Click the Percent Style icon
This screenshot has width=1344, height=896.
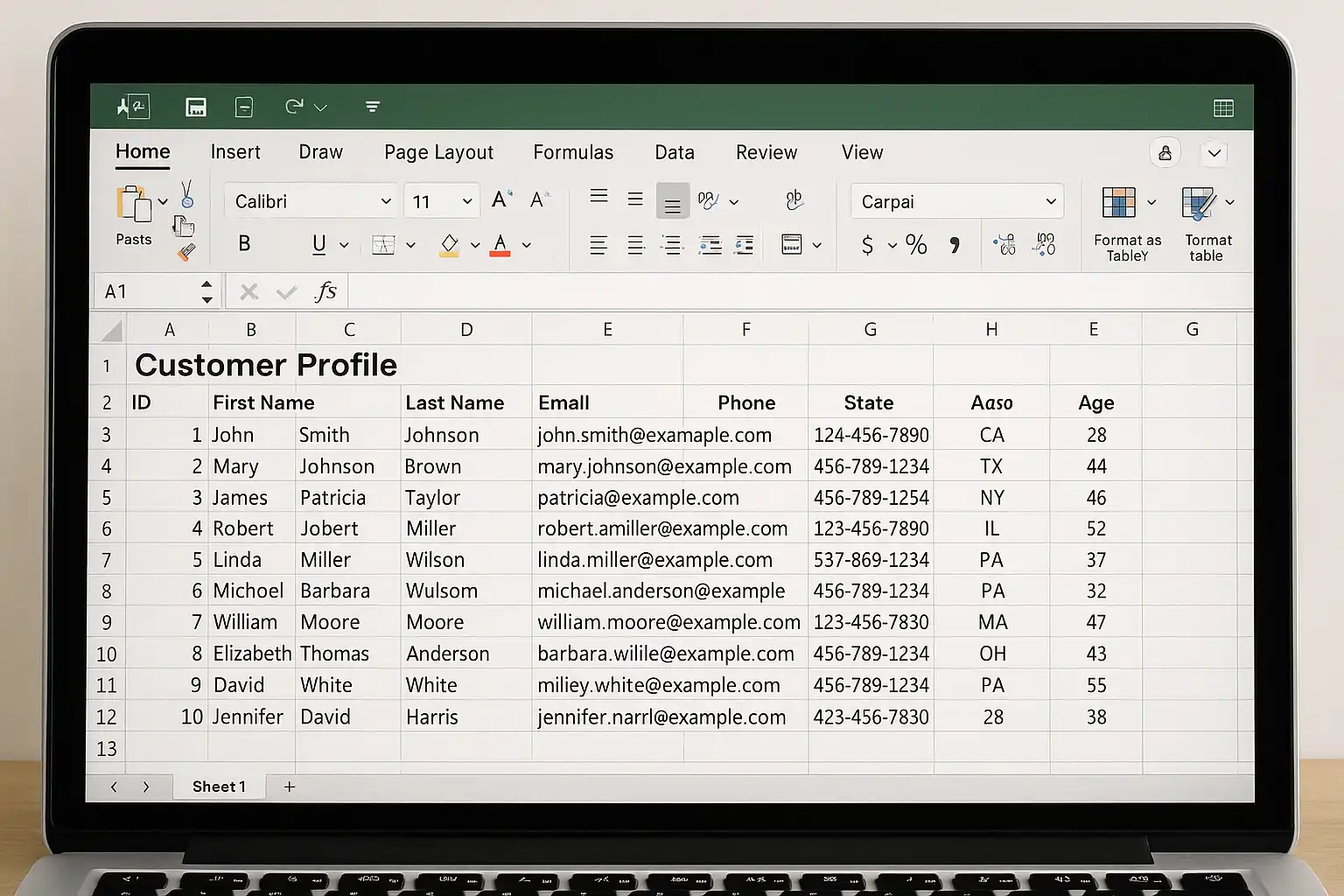point(916,245)
